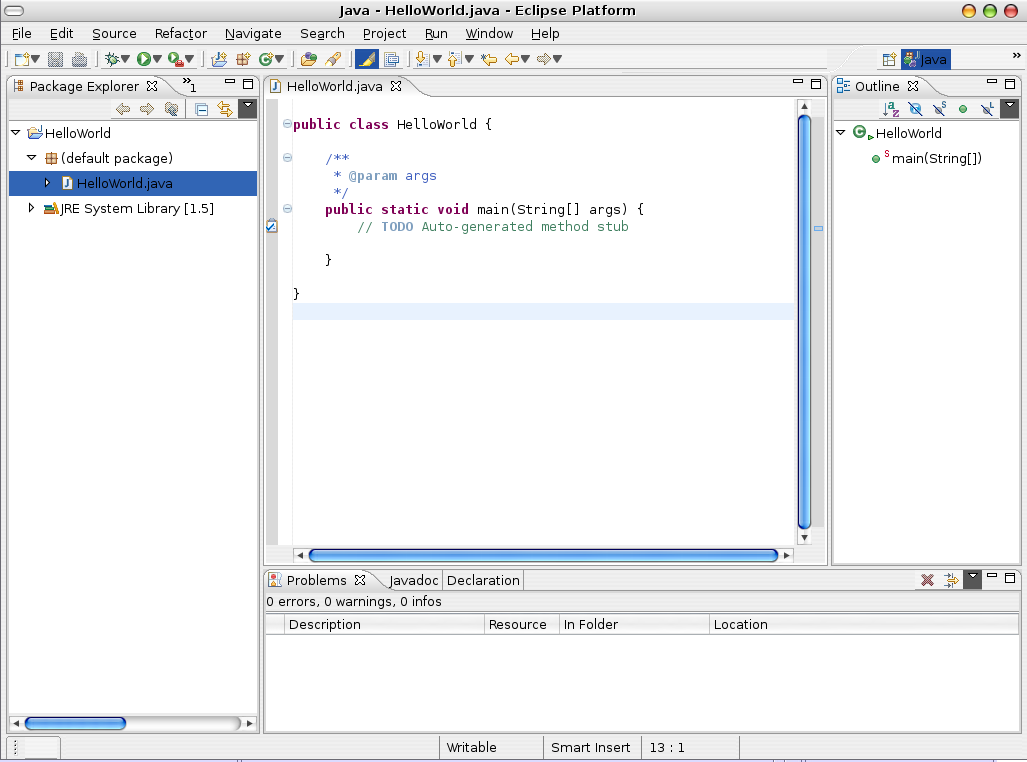The height and width of the screenshot is (762, 1027).
Task: Toggle Hide Local Types in Outline
Action: 987,109
